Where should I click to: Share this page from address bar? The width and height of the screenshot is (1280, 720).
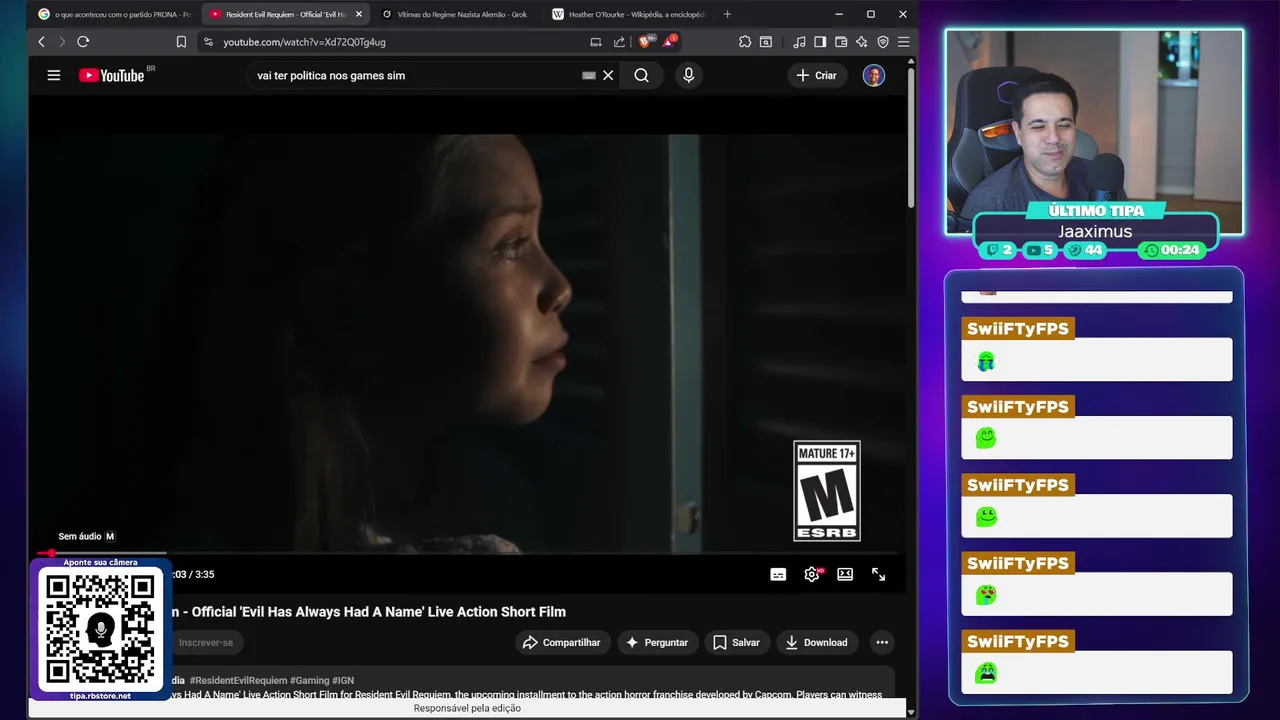pos(619,42)
